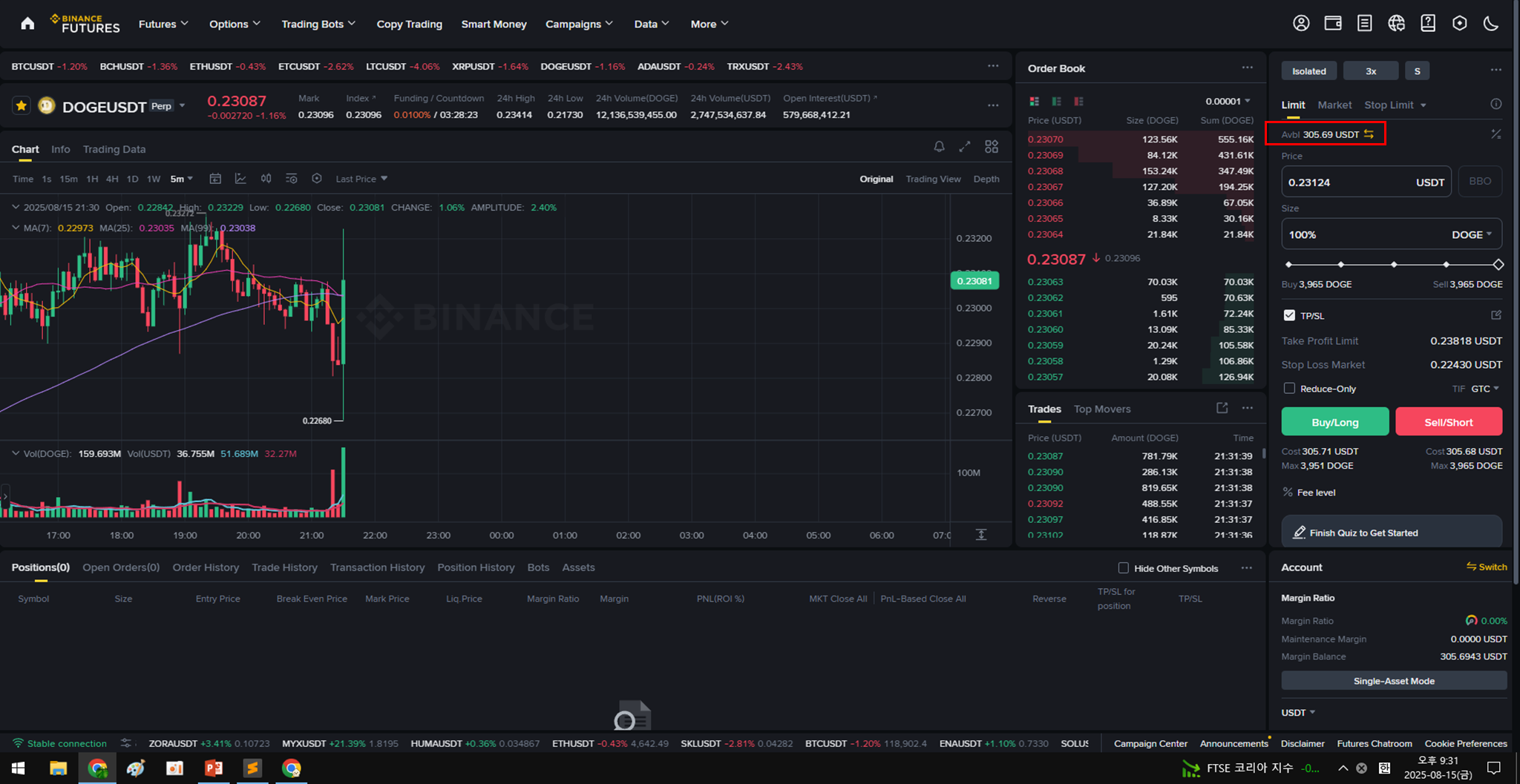Click the Single-Asset Mode button
This screenshot has height=784, width=1520.
point(1393,681)
